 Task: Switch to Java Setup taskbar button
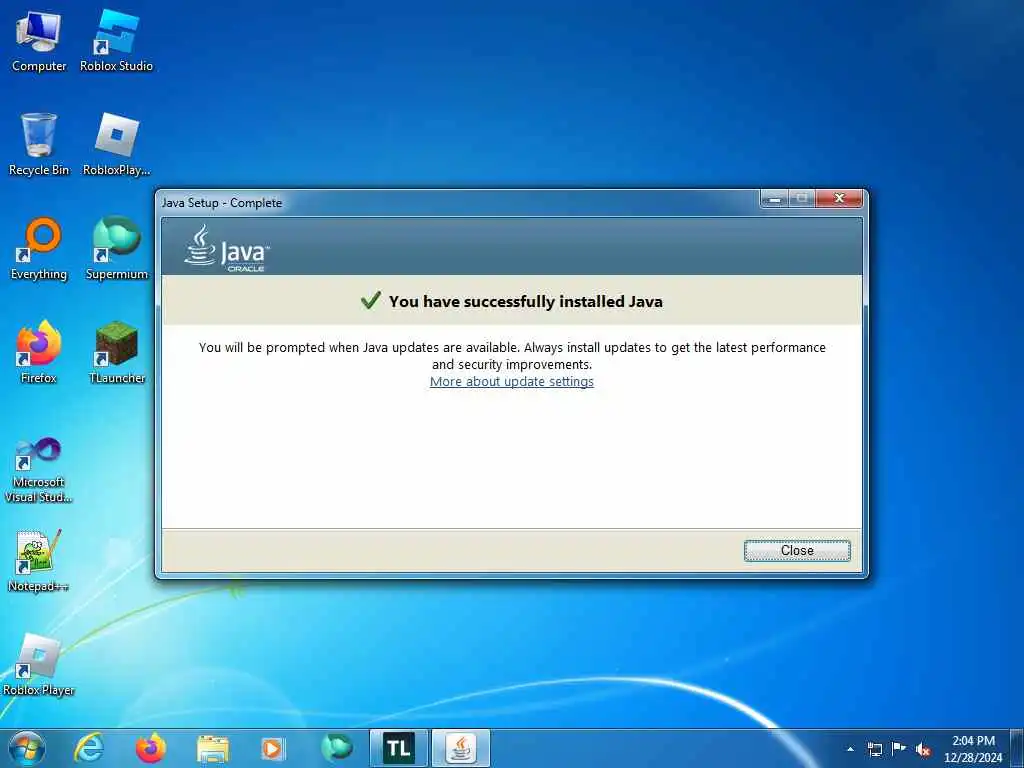coord(461,748)
